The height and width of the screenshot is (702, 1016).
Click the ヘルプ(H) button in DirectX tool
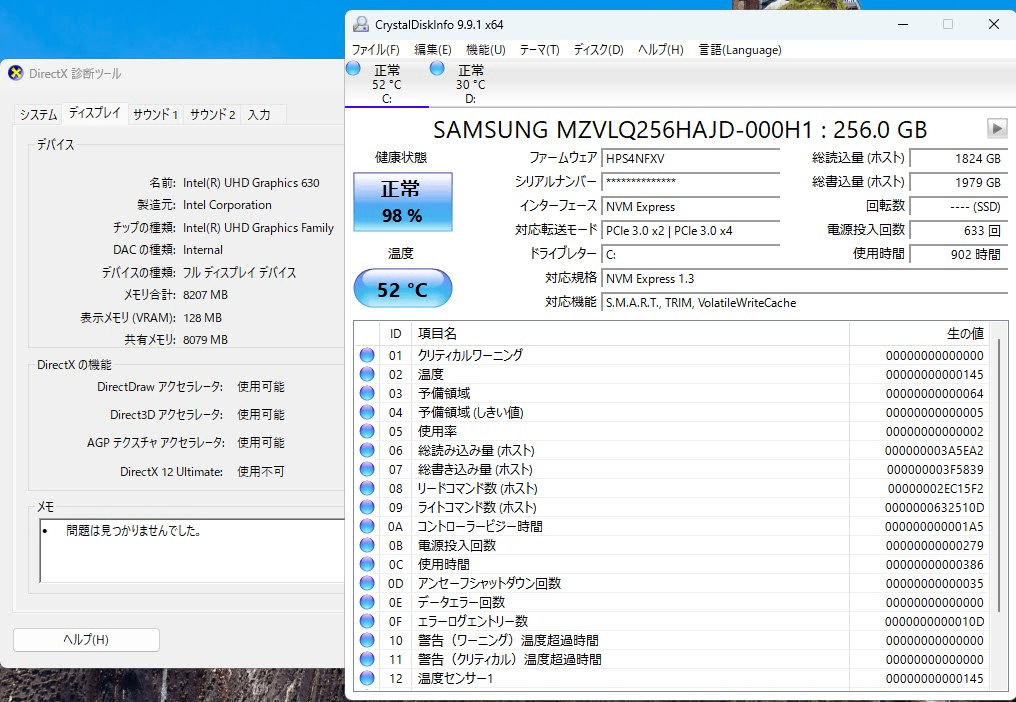86,640
